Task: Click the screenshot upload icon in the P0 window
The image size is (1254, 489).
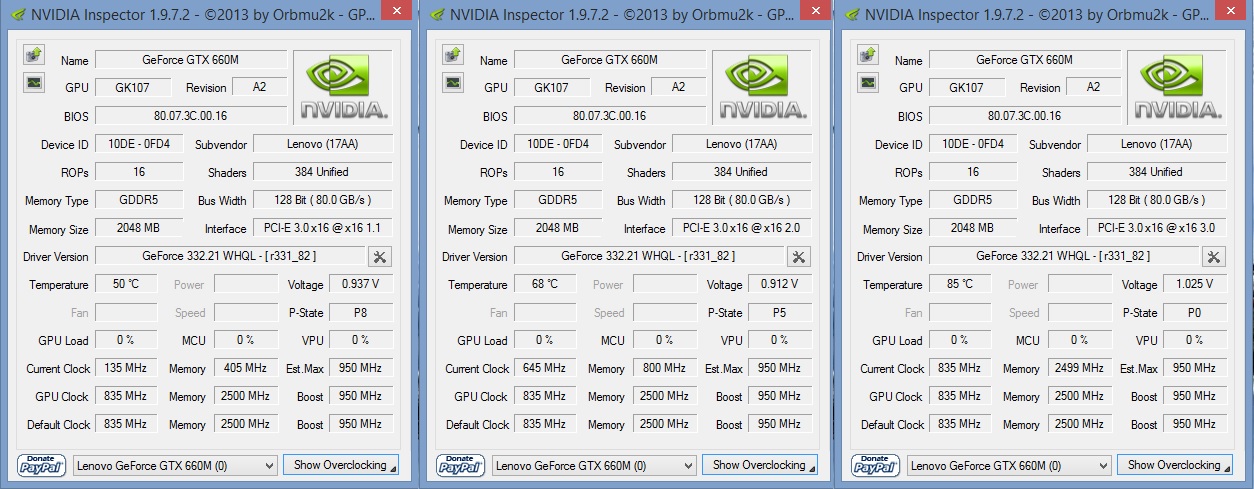Action: 867,55
